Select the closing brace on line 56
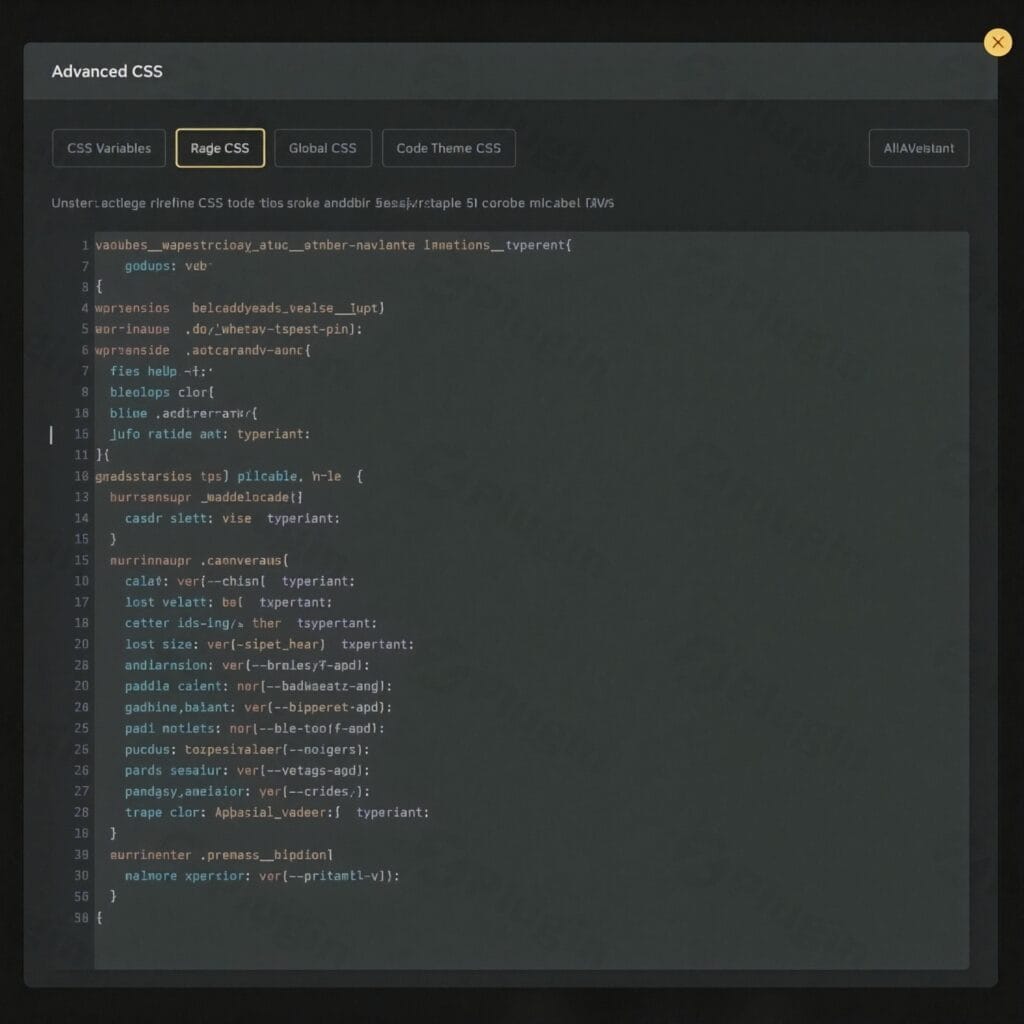Image resolution: width=1024 pixels, height=1024 pixels. (x=113, y=896)
